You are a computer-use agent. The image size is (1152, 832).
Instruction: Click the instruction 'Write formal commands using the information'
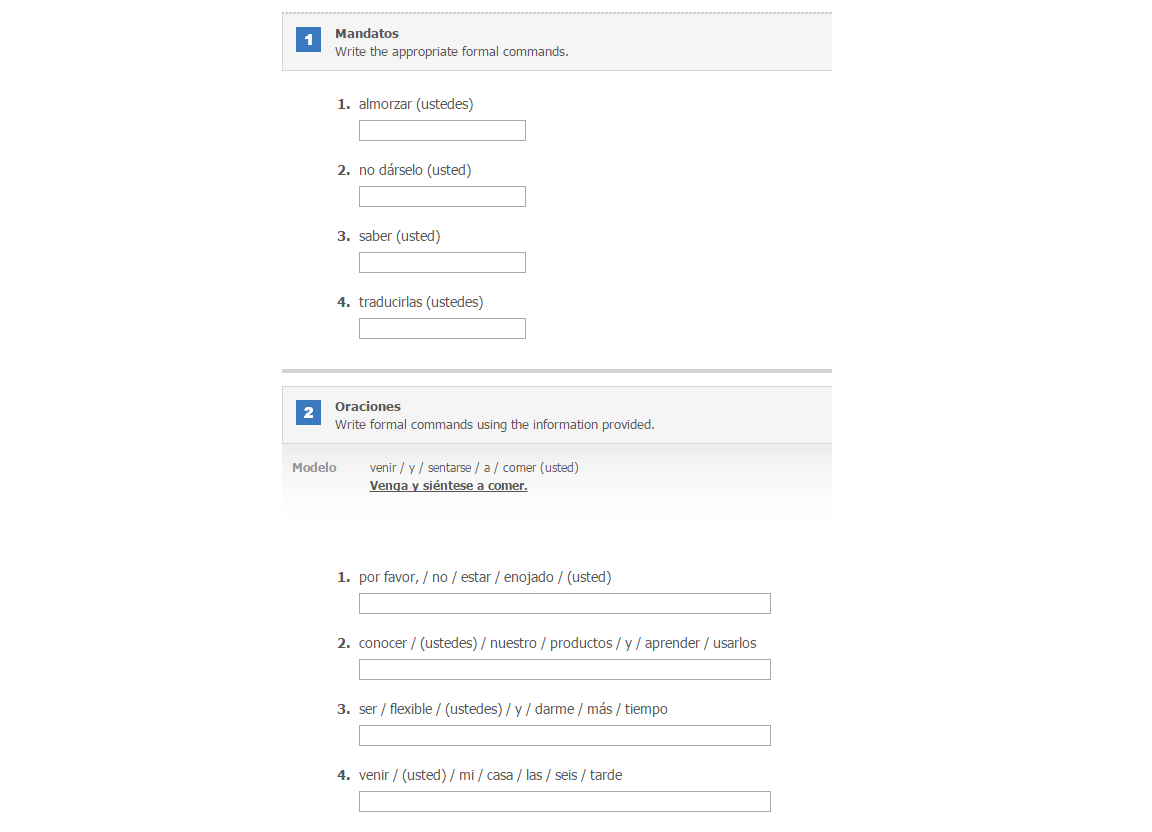(x=494, y=425)
